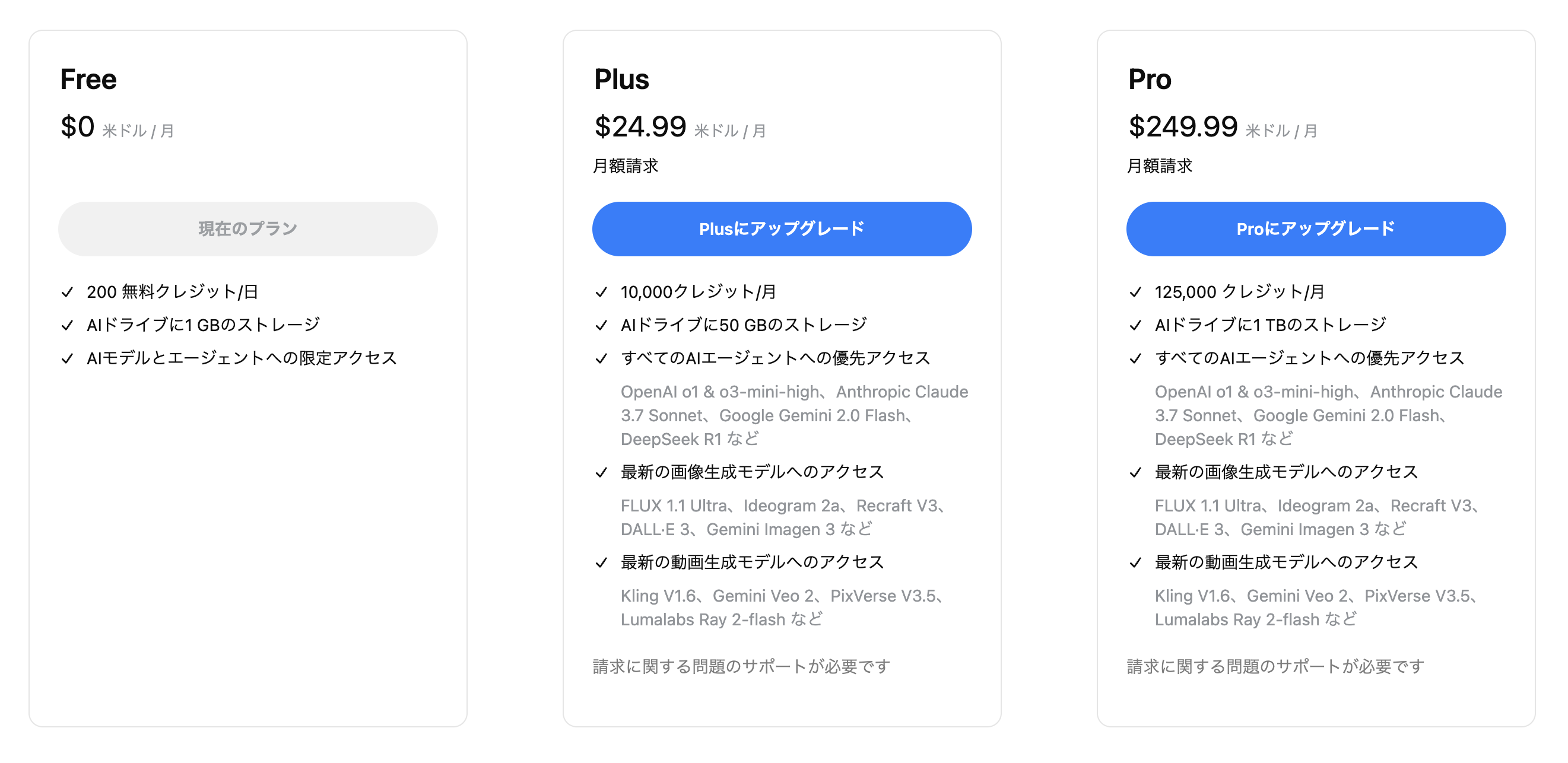Open Pro plan billing support link
The image size is (1568, 763).
click(x=1275, y=666)
